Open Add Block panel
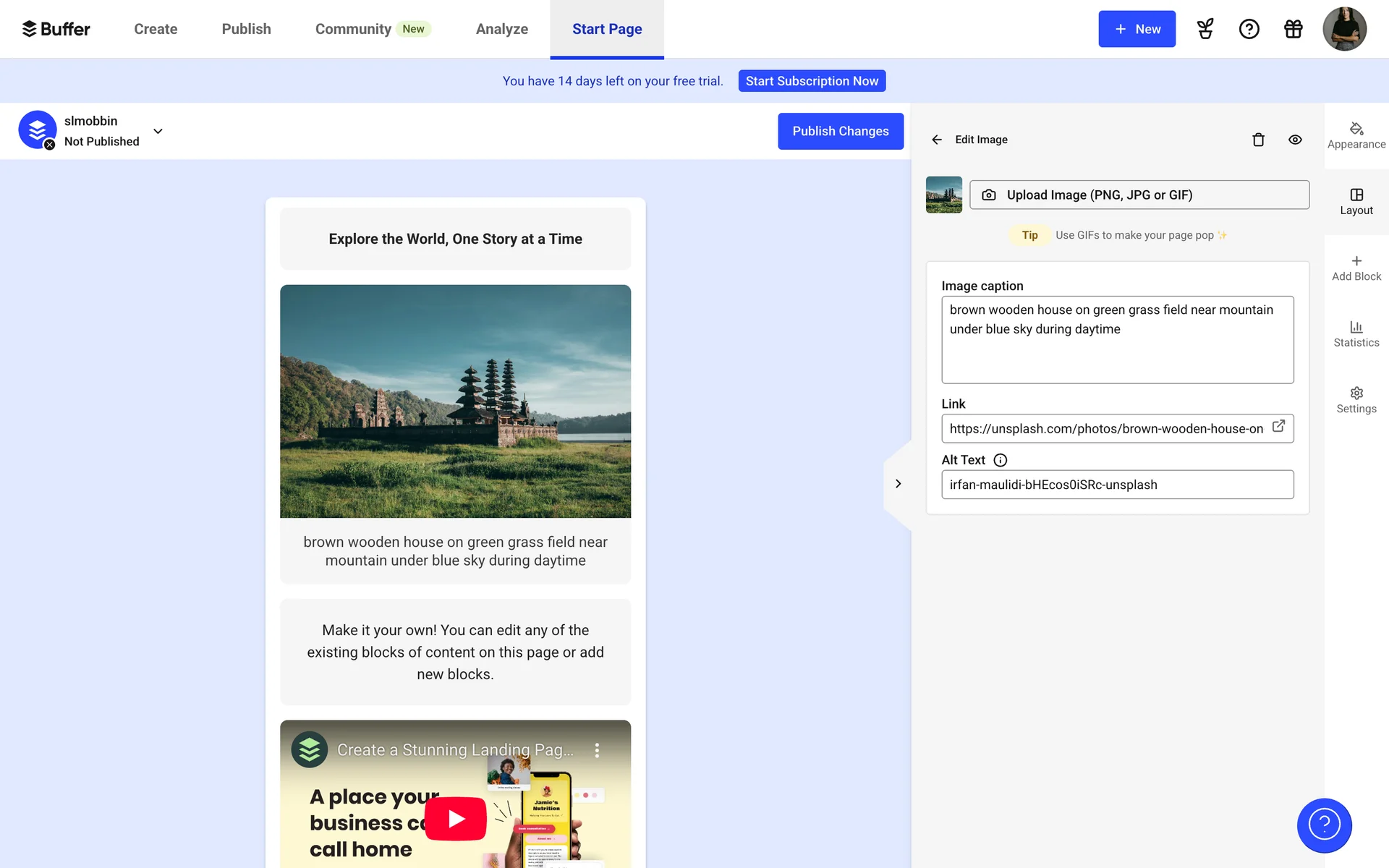This screenshot has height=868, width=1389. [1356, 268]
